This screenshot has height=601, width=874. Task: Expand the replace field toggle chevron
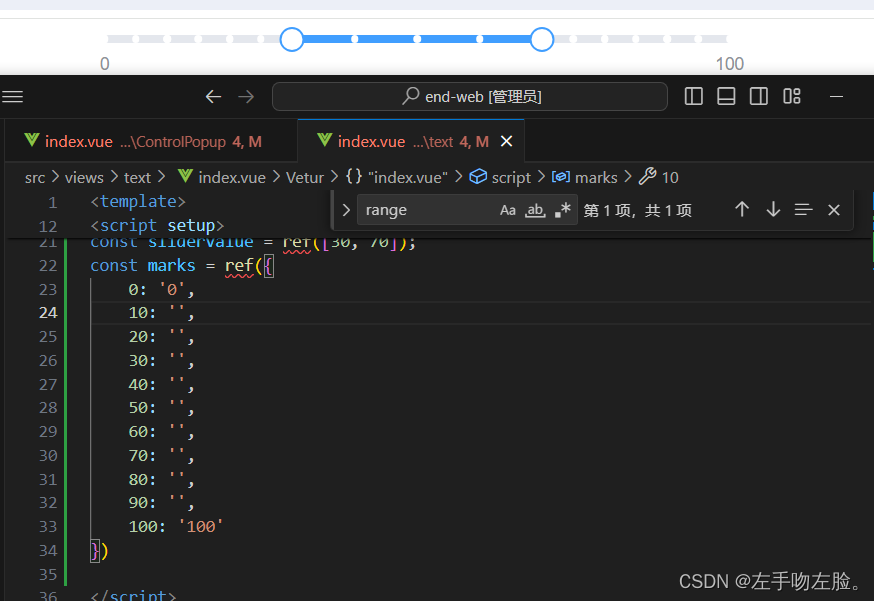[346, 210]
